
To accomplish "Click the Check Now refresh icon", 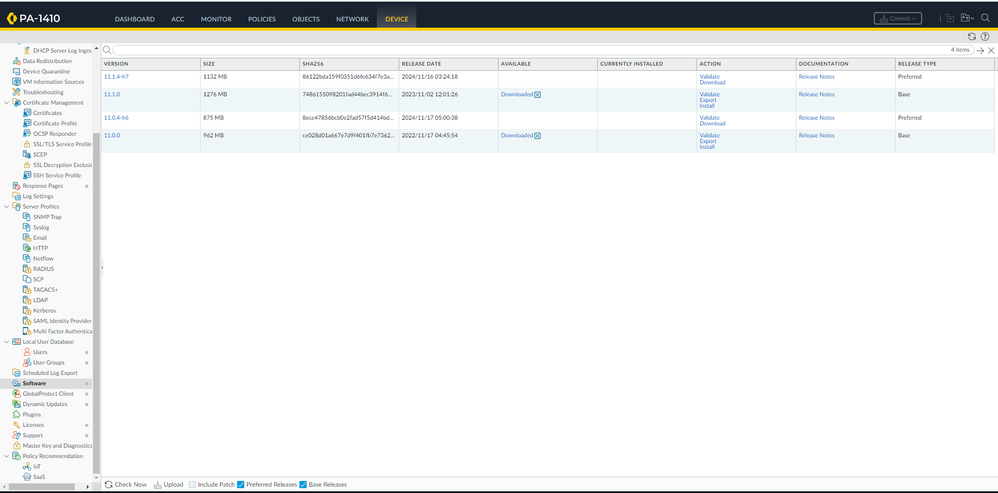I will [109, 484].
